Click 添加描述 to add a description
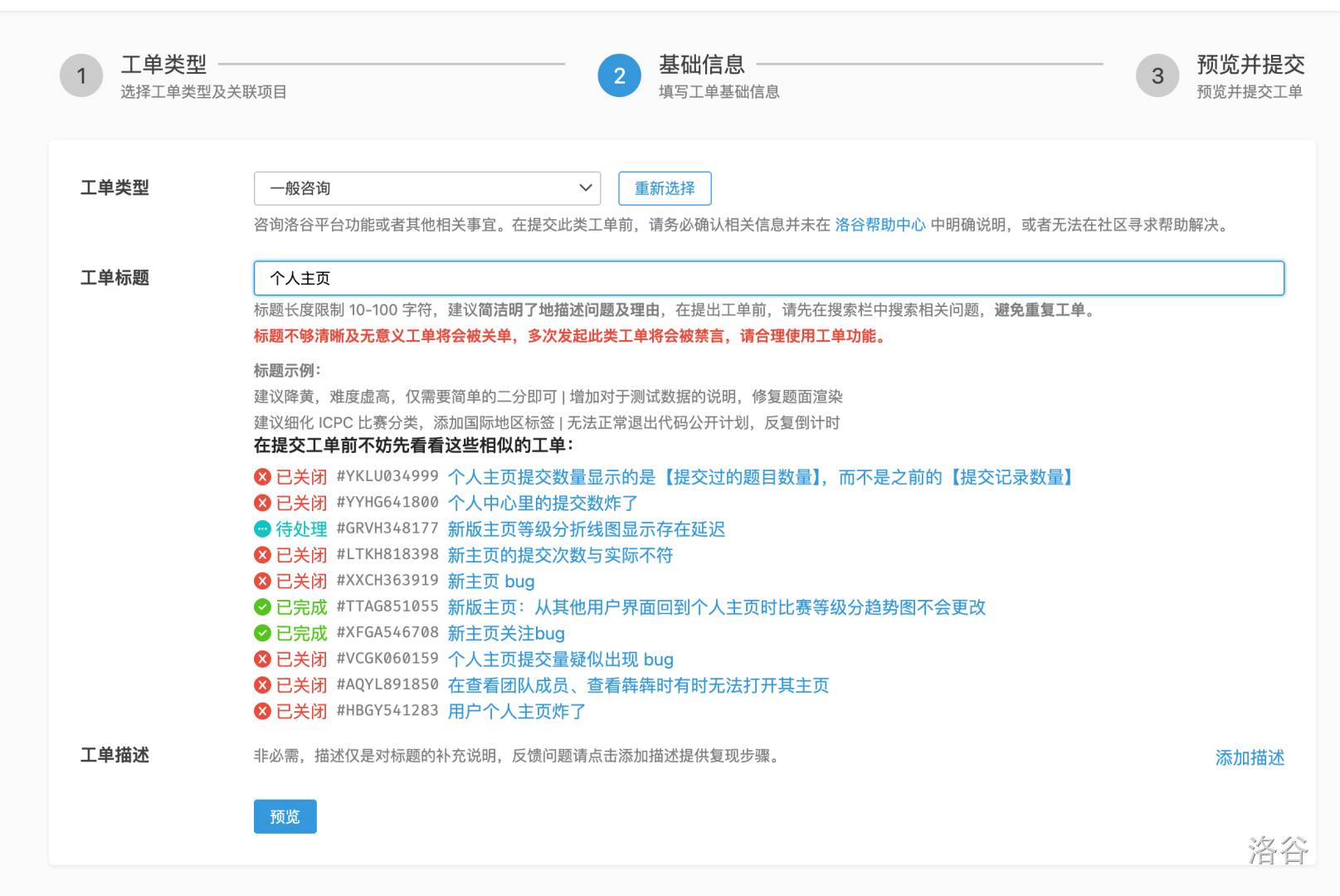This screenshot has height=896, width=1340. click(1249, 757)
